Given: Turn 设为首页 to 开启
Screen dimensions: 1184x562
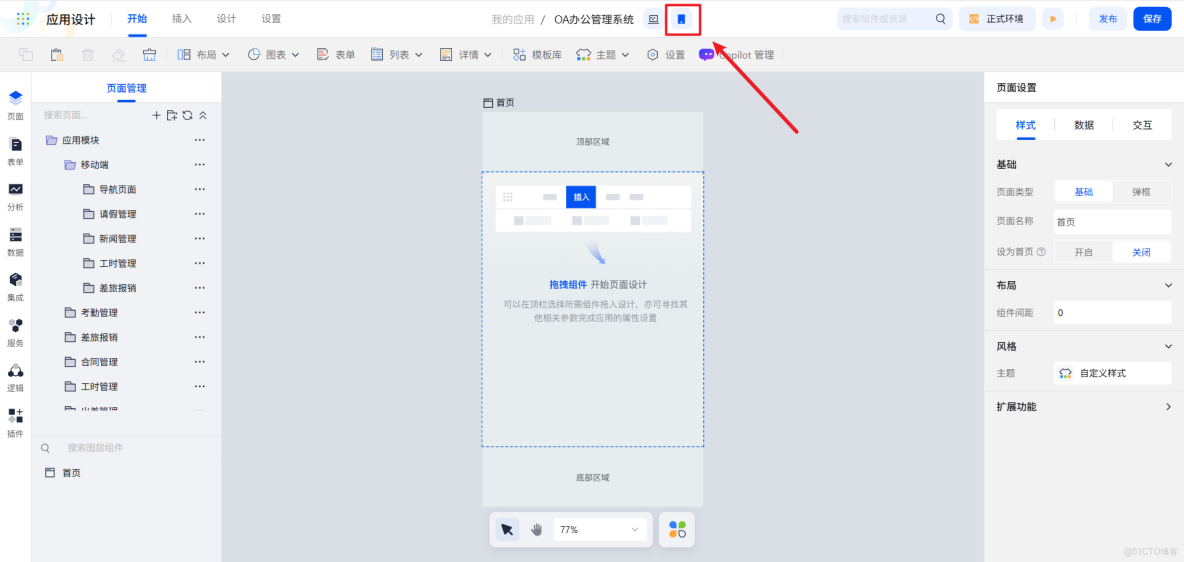Looking at the screenshot, I should [x=1084, y=252].
